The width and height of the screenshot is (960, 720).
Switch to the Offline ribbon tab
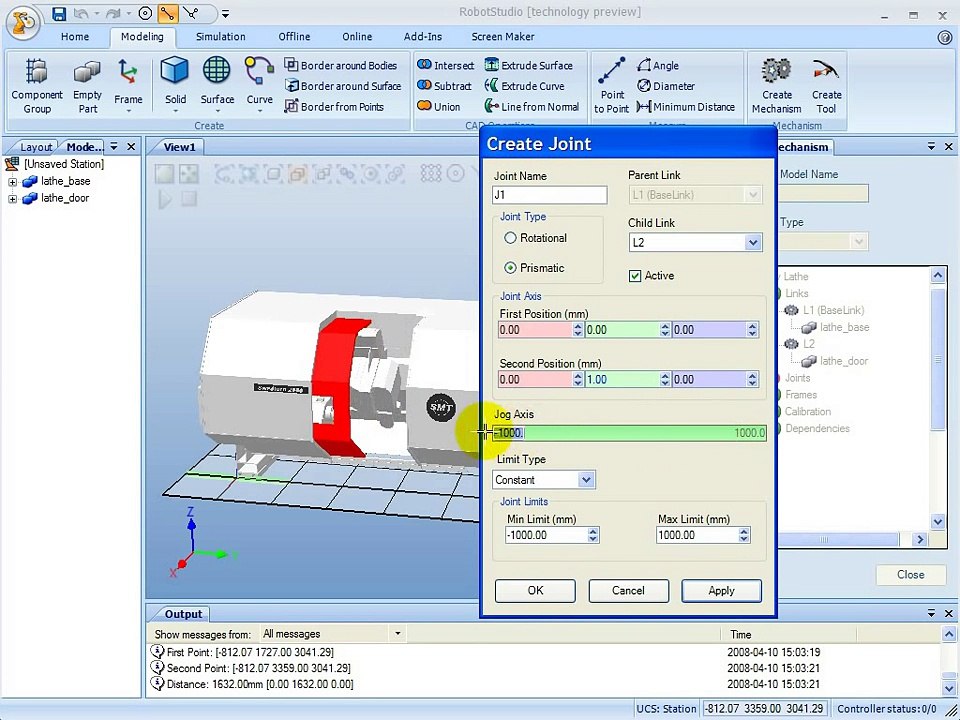coord(294,37)
